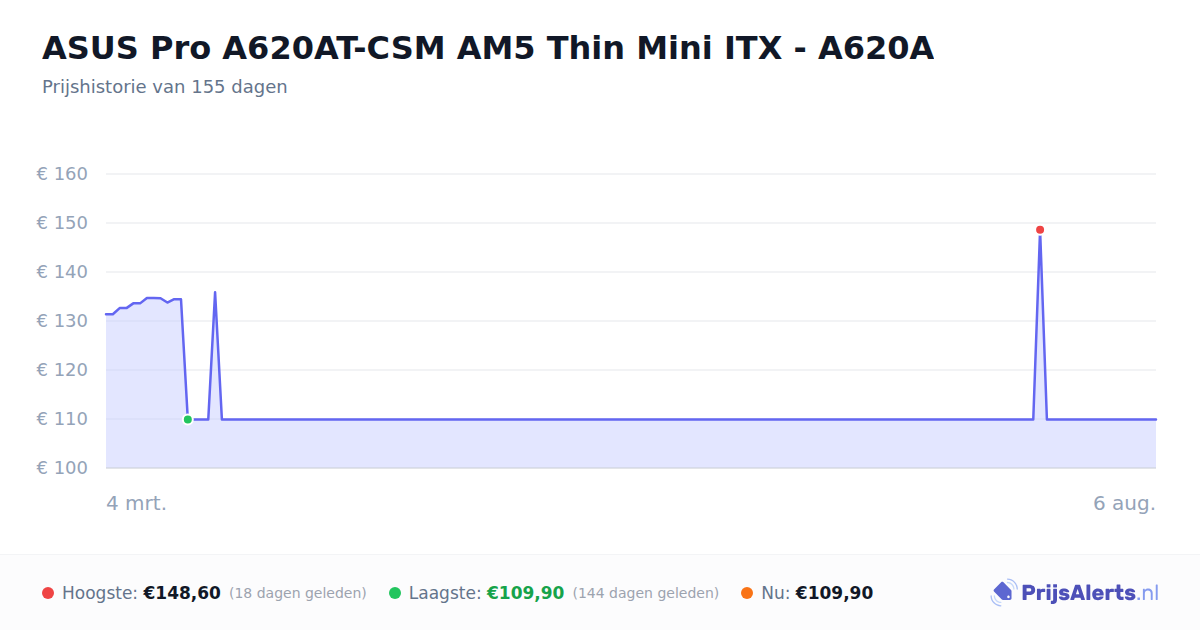
Task: Click the orange dot beside Nu legend
Action: click(x=747, y=593)
